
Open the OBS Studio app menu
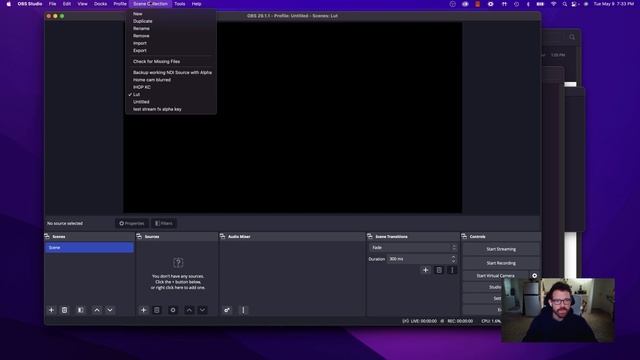tap(30, 4)
